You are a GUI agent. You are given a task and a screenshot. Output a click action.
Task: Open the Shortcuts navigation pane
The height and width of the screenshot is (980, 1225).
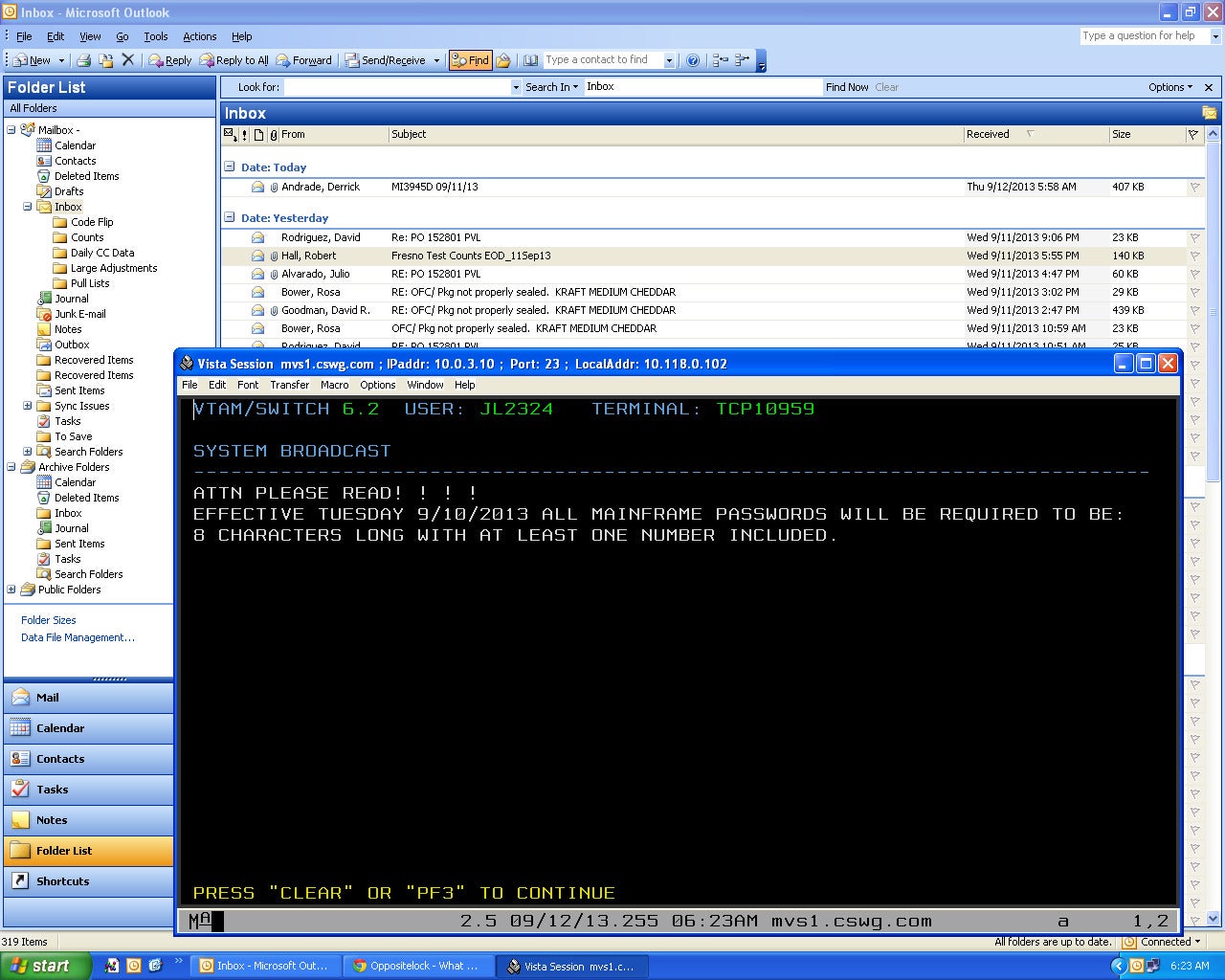(89, 881)
